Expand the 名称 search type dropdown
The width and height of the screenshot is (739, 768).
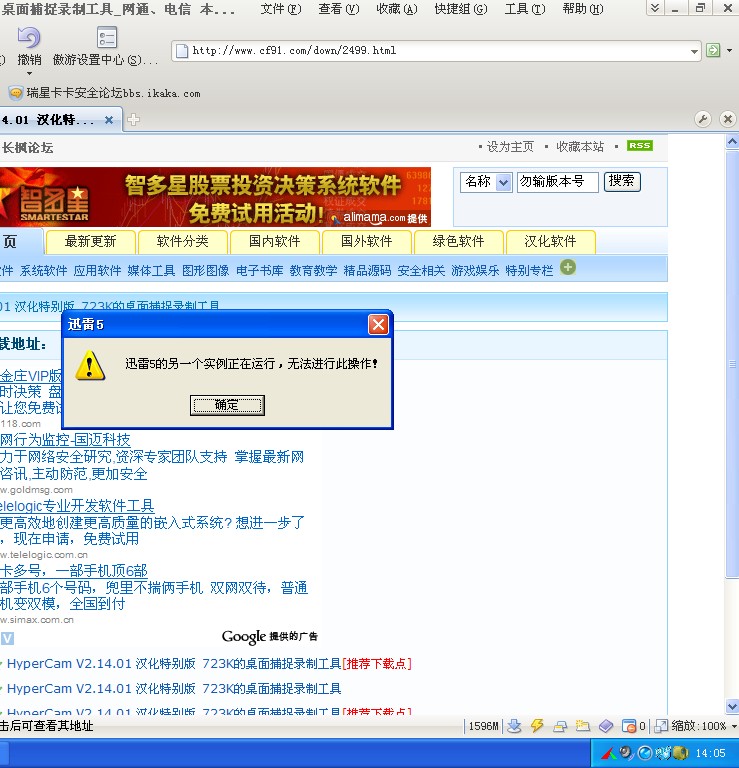click(503, 183)
